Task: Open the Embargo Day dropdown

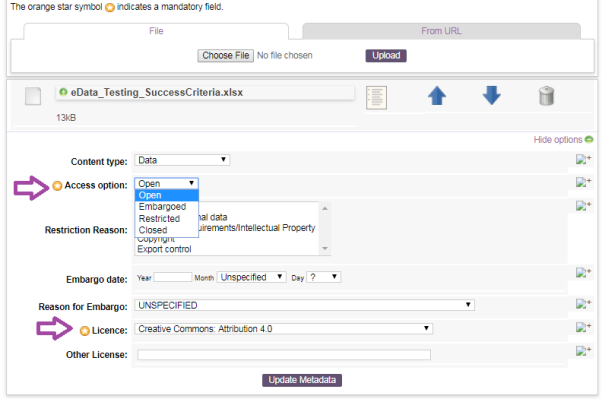Action: 324,277
